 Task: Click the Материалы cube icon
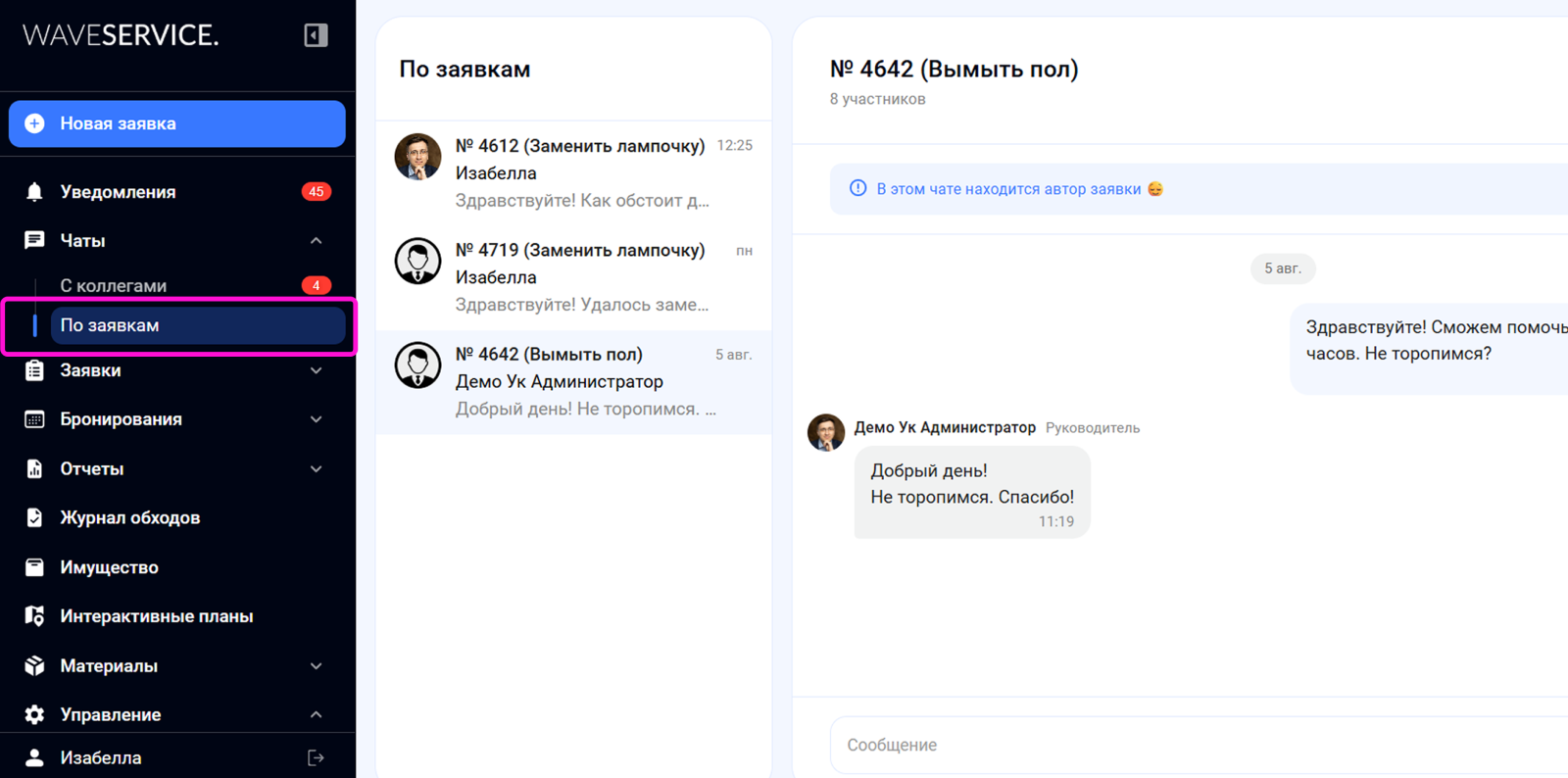pyautogui.click(x=34, y=665)
